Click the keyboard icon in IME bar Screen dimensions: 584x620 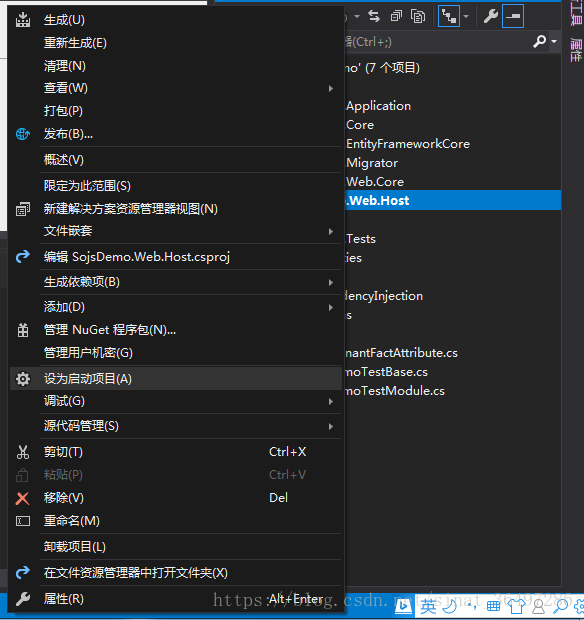(x=493, y=606)
